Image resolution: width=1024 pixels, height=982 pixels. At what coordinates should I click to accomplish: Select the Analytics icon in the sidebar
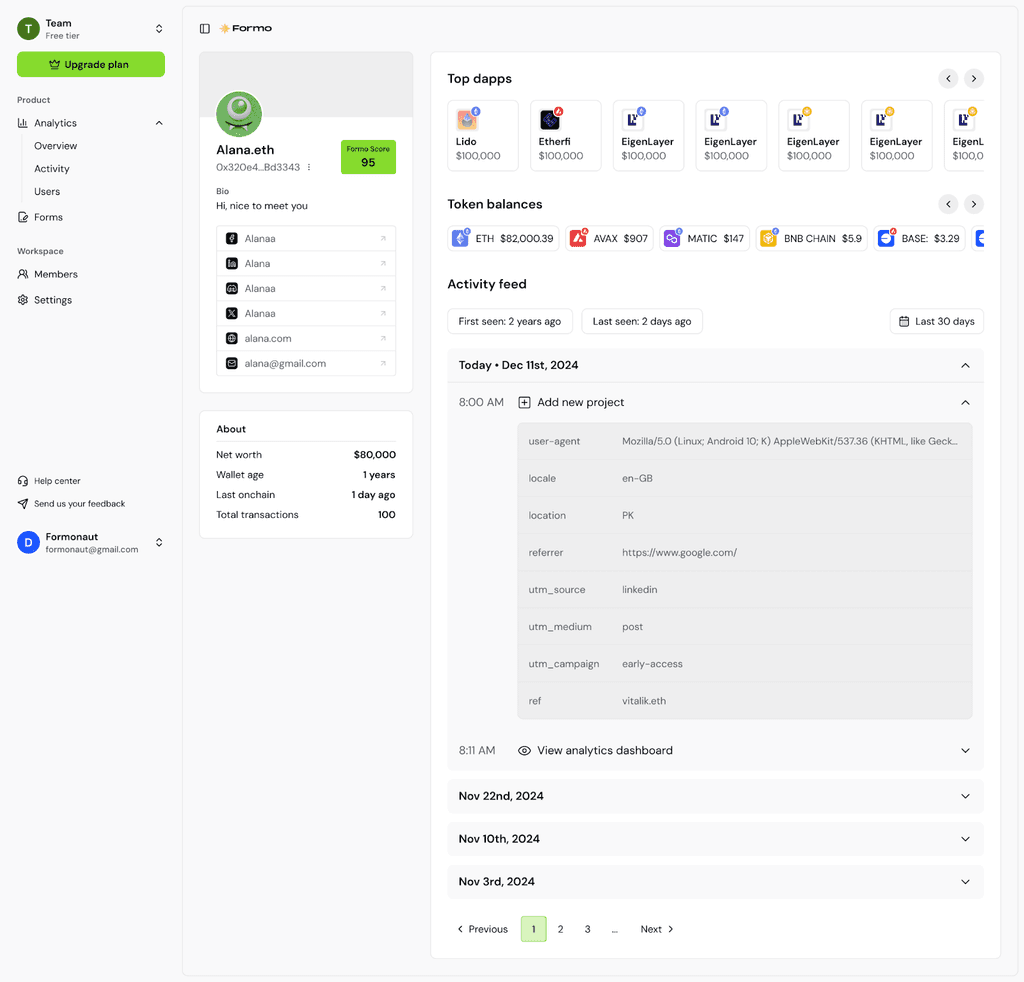click(x=23, y=122)
